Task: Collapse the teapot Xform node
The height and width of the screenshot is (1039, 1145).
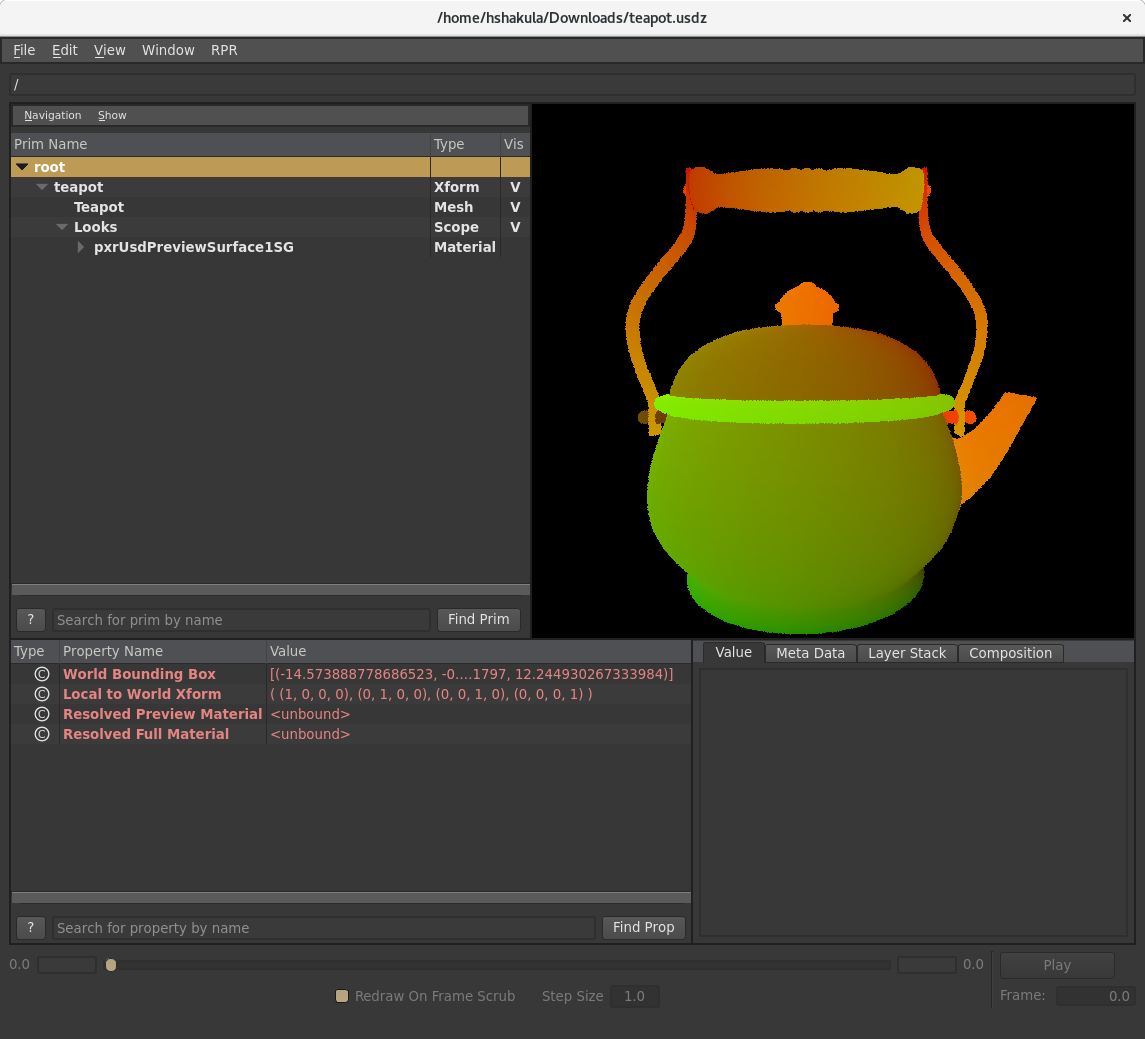Action: coord(42,188)
